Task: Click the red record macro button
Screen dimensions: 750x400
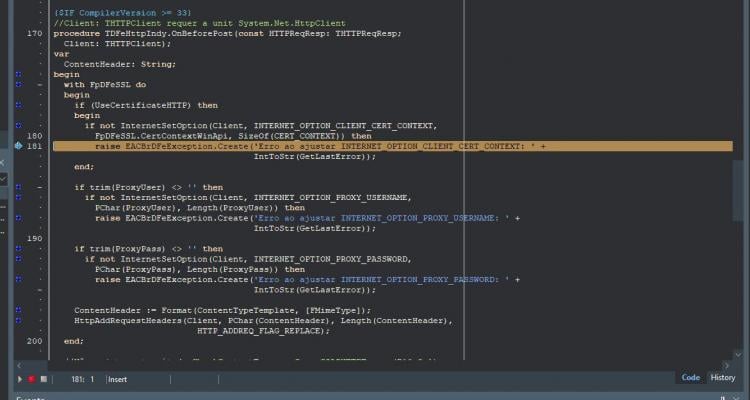Action: coord(32,379)
